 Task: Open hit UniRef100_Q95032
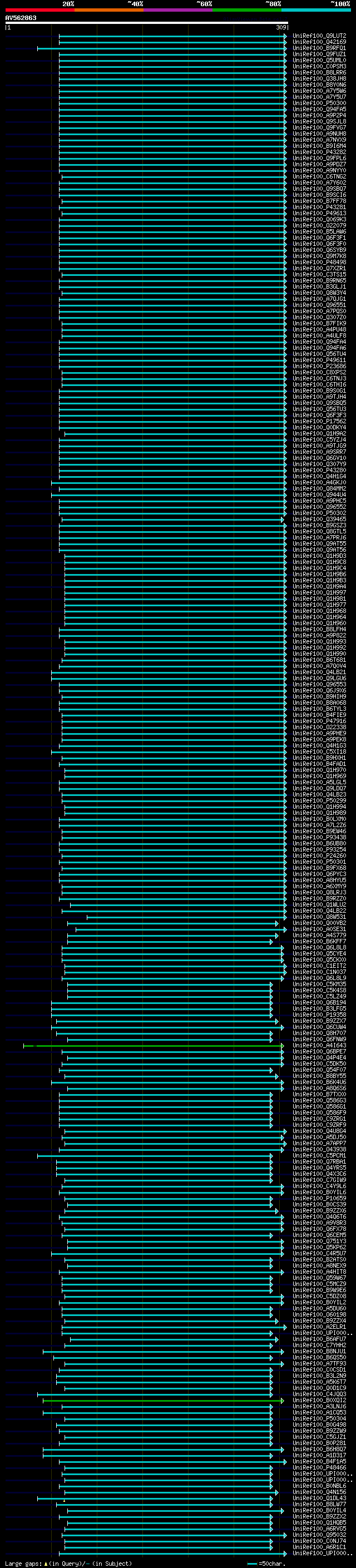click(x=319, y=1535)
